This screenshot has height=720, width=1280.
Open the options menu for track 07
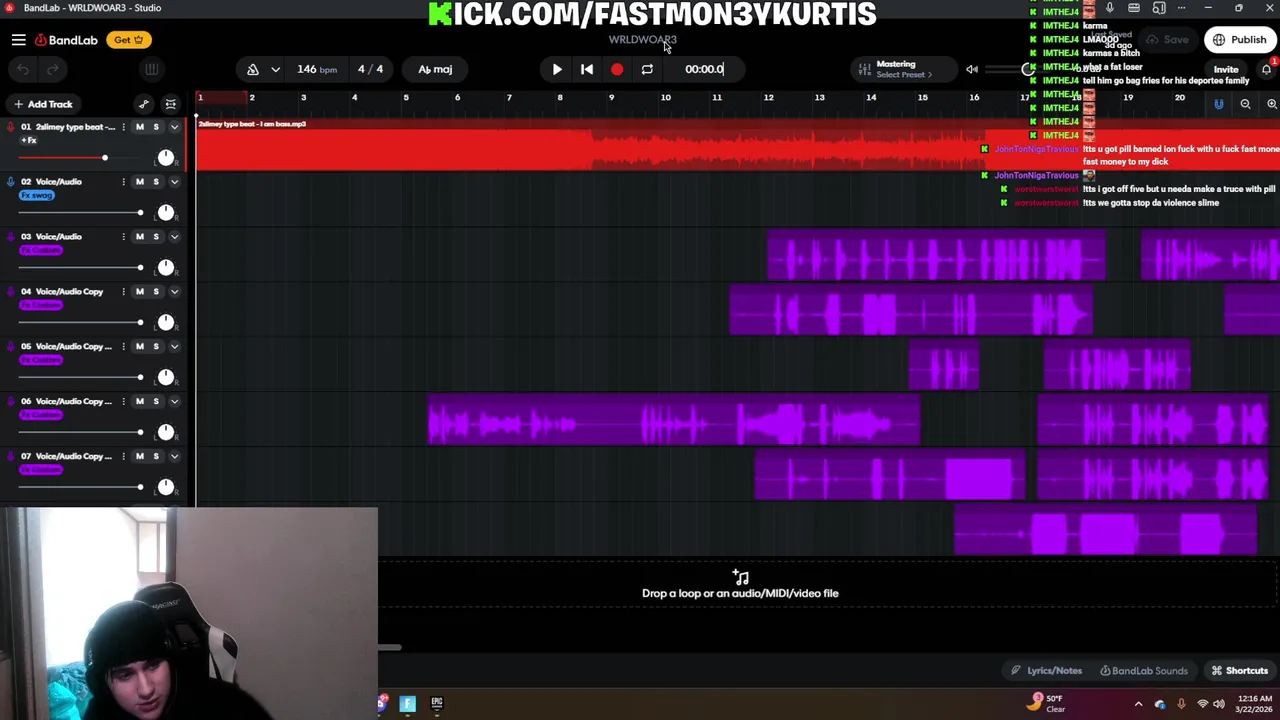pyautogui.click(x=123, y=457)
